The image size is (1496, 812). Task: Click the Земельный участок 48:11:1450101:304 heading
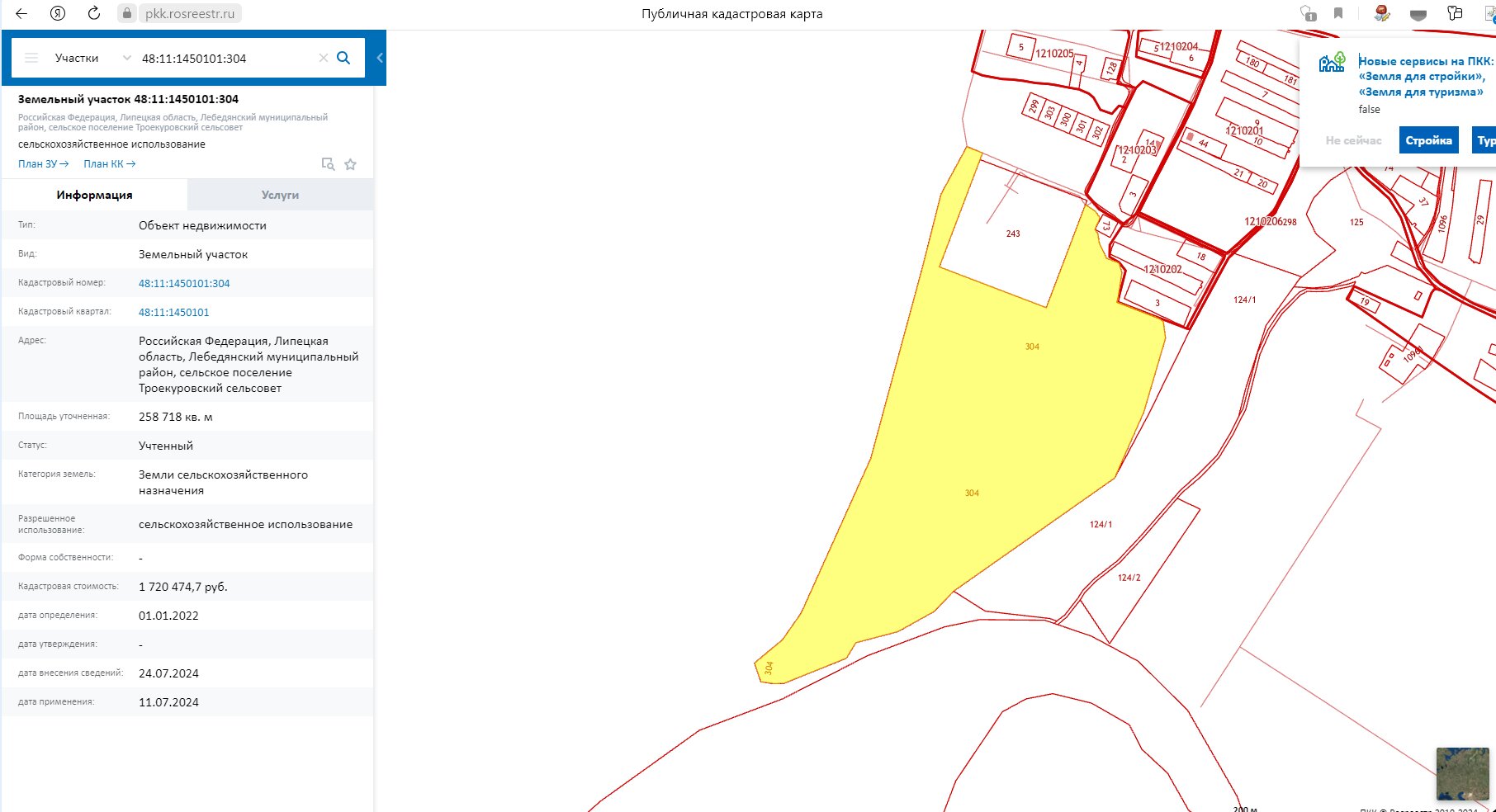(x=128, y=99)
